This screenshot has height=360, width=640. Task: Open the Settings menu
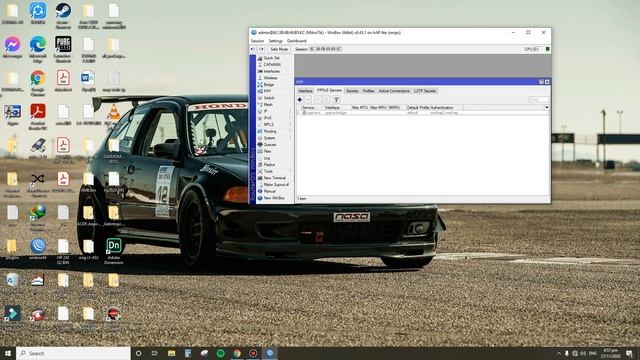pos(276,41)
